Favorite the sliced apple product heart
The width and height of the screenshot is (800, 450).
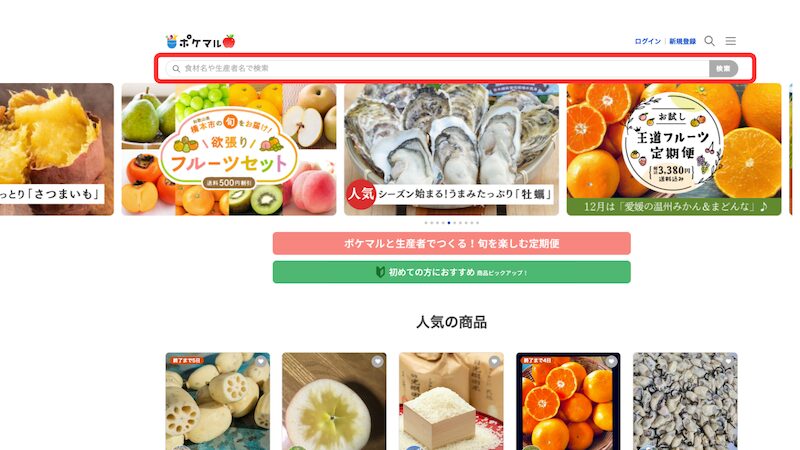tap(377, 361)
